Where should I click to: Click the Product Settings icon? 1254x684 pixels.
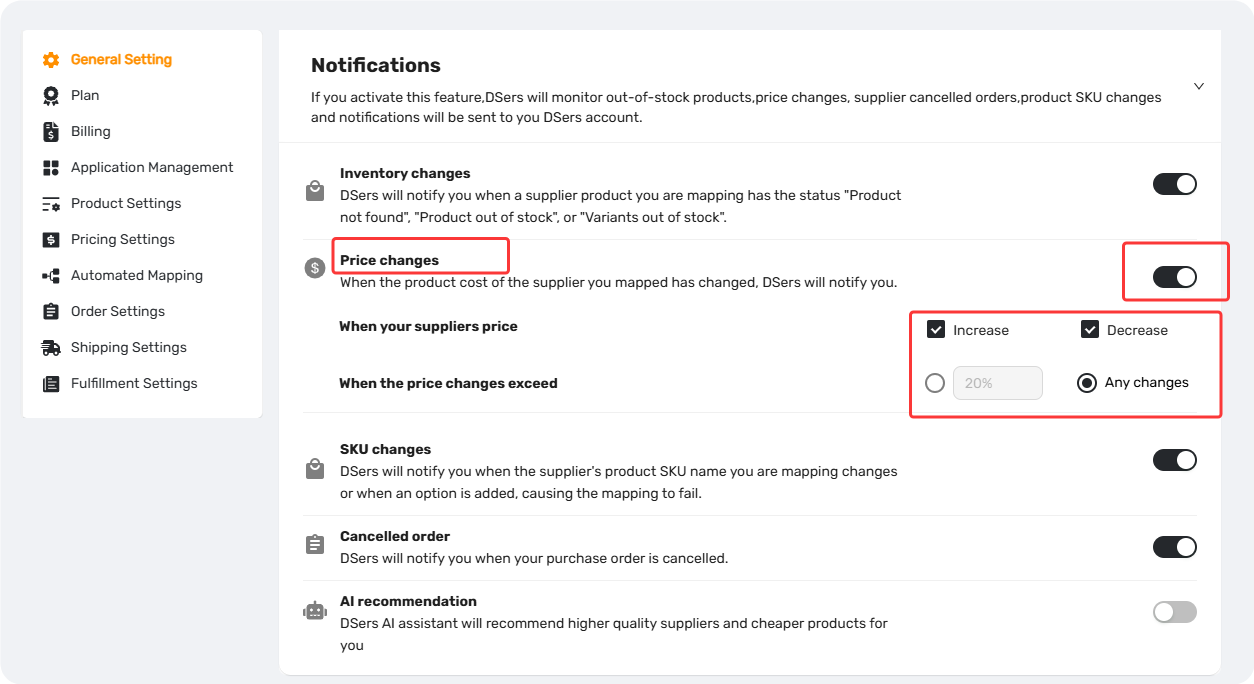click(x=51, y=204)
